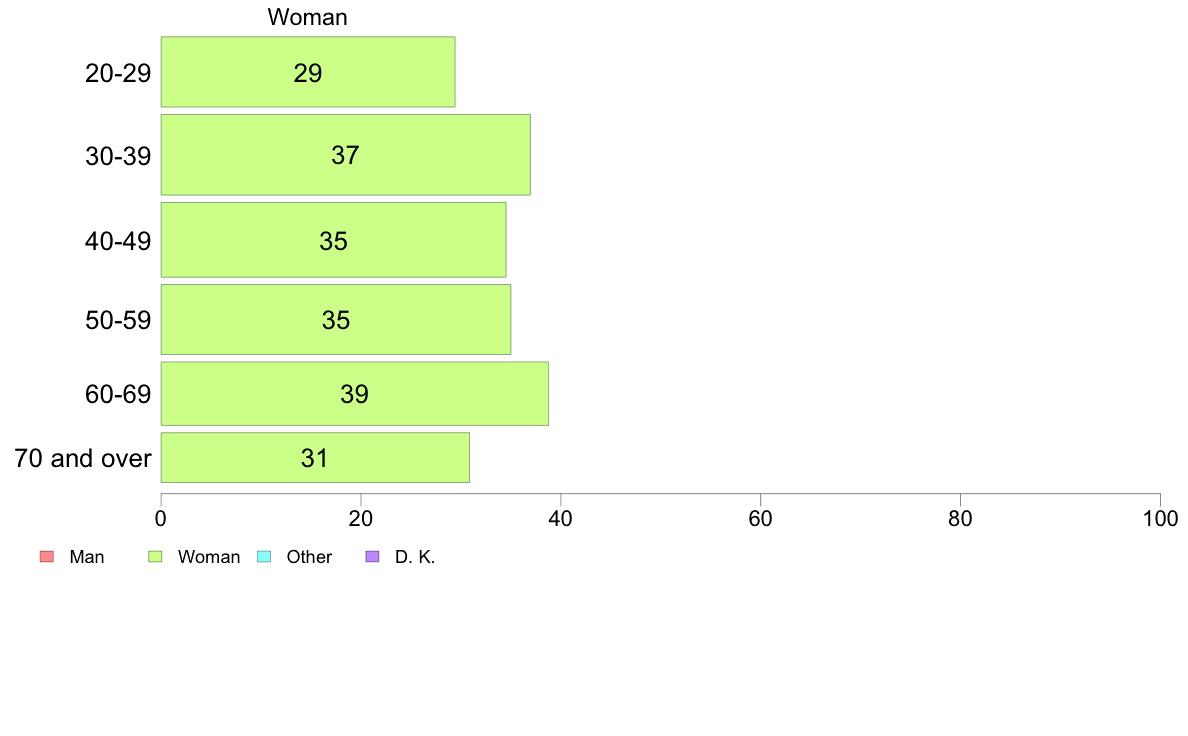Click the 60-69 age group label

[118, 394]
